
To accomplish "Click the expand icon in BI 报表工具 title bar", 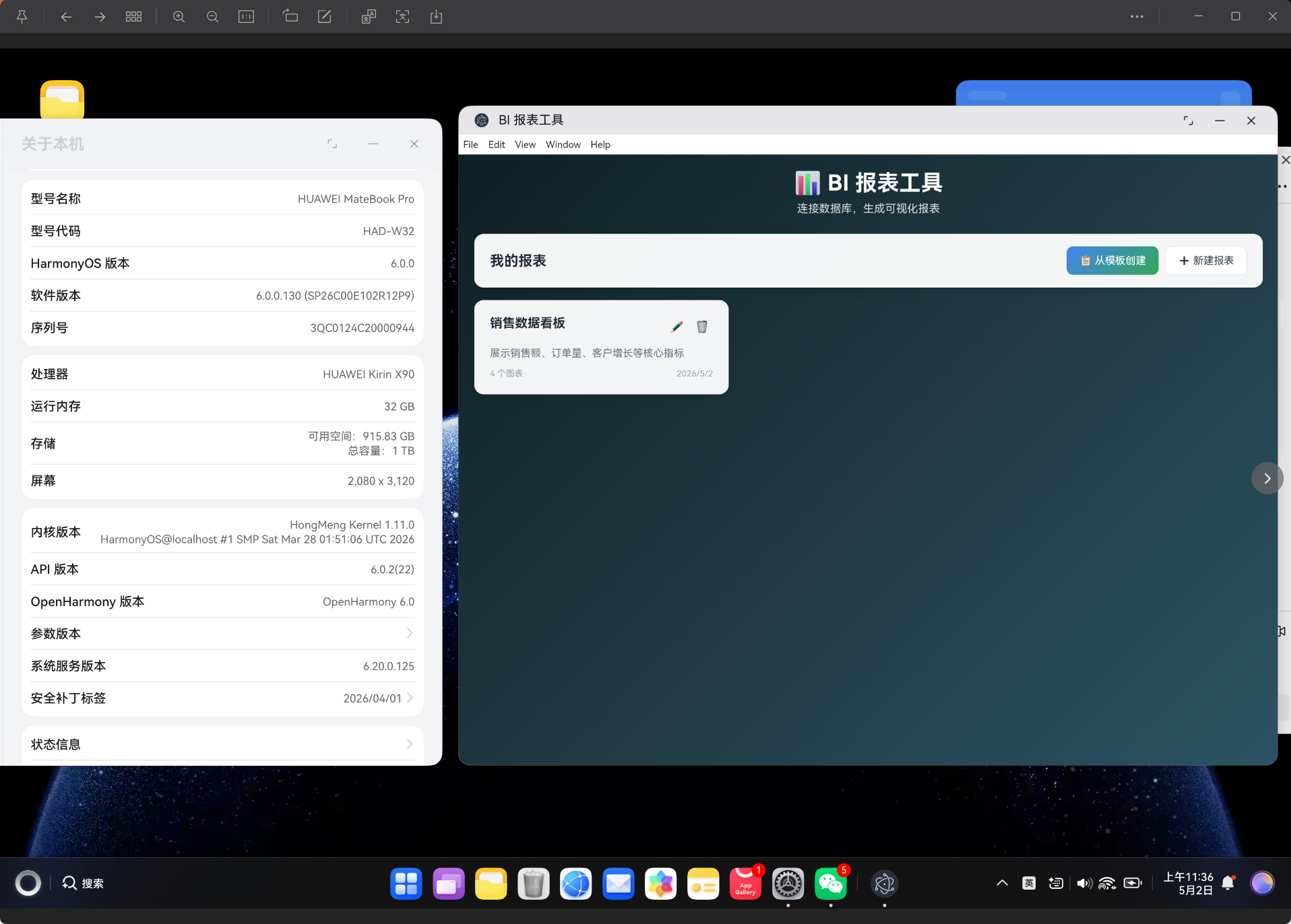I will coord(1189,121).
